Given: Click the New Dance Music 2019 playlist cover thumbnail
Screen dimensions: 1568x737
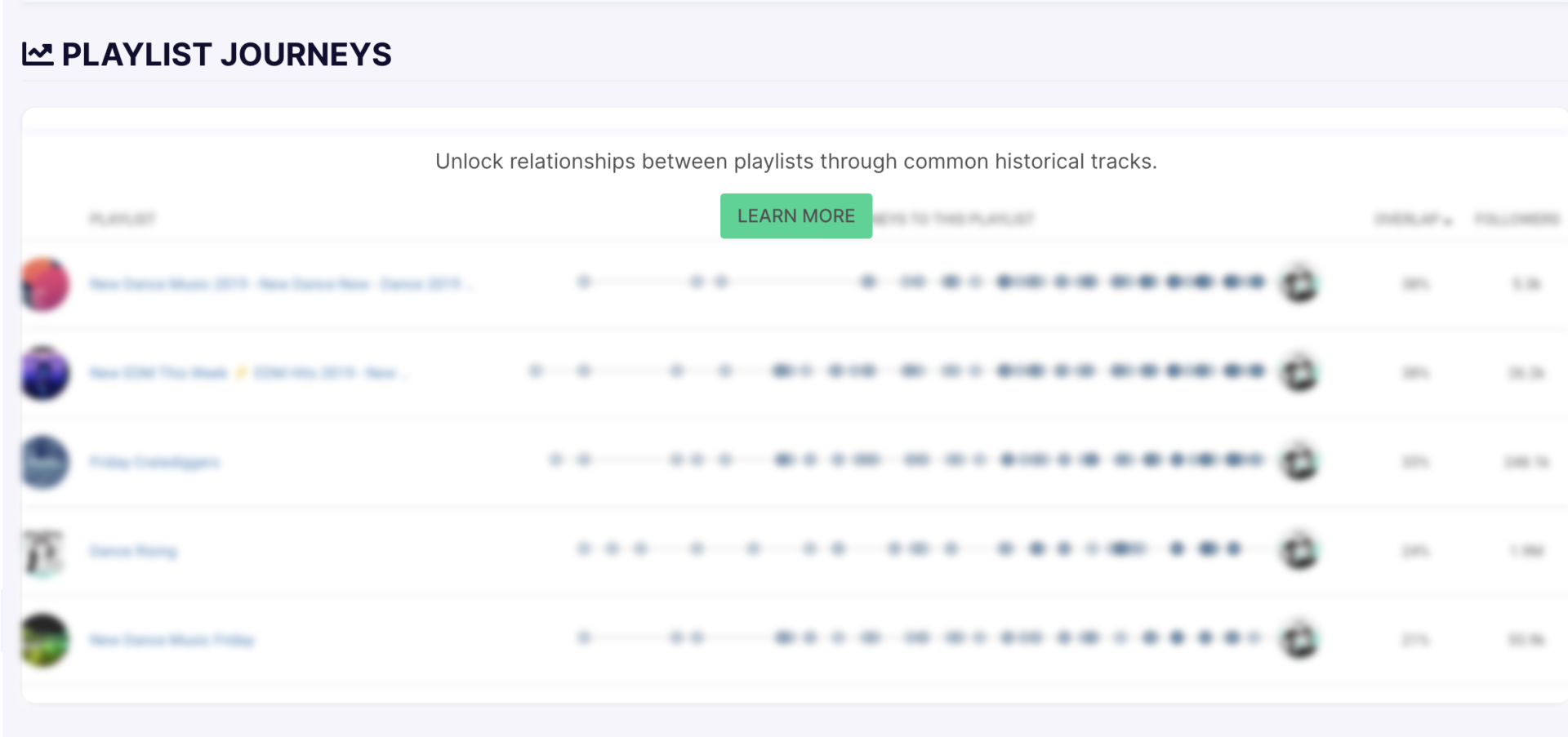Looking at the screenshot, I should pyautogui.click(x=43, y=283).
